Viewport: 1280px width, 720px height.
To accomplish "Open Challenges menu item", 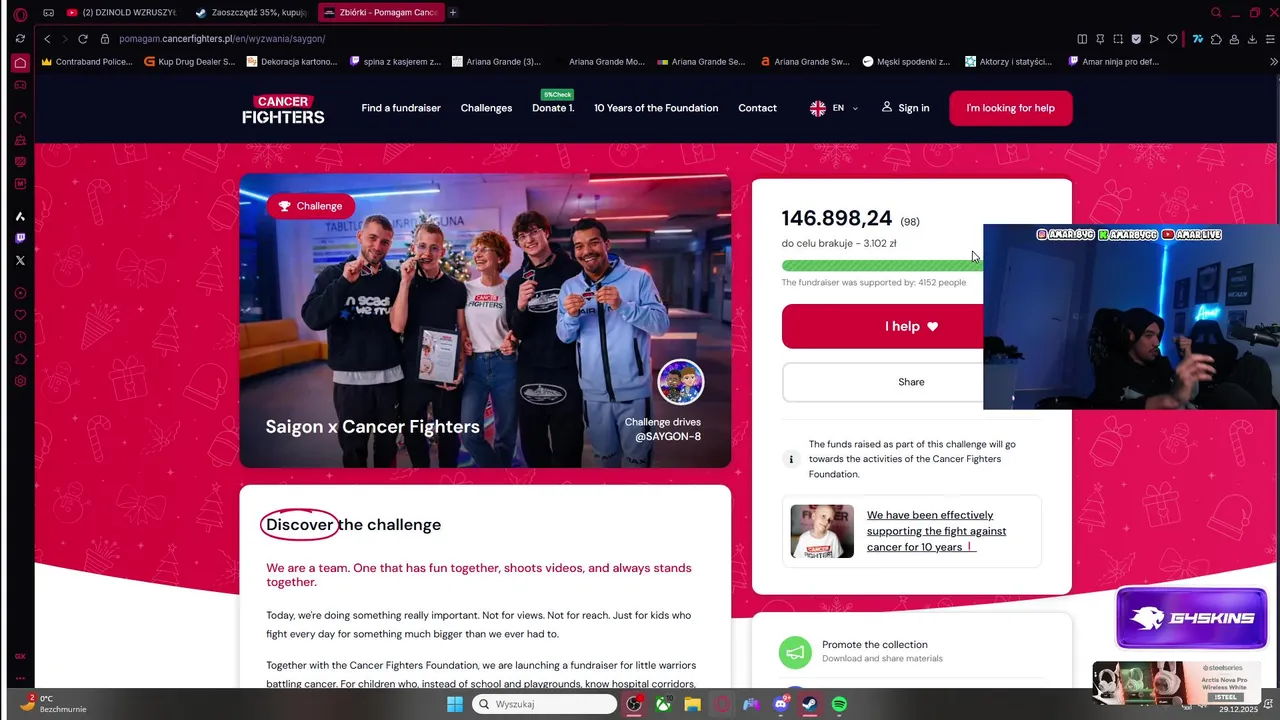I will [486, 108].
